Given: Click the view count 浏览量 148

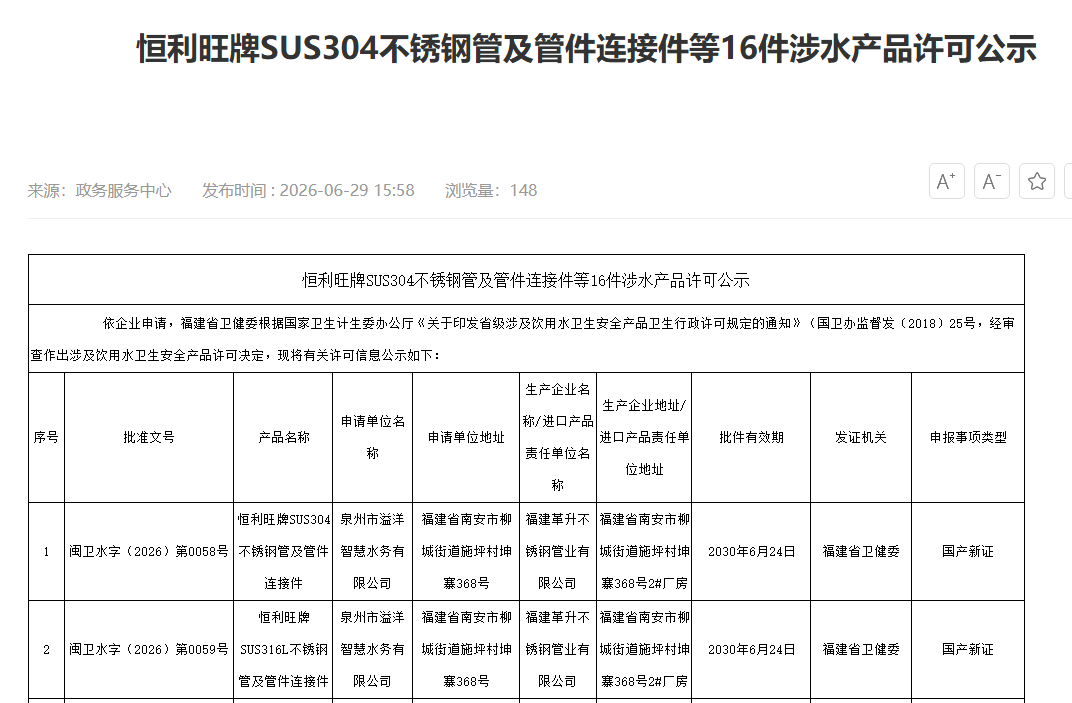Looking at the screenshot, I should [491, 190].
